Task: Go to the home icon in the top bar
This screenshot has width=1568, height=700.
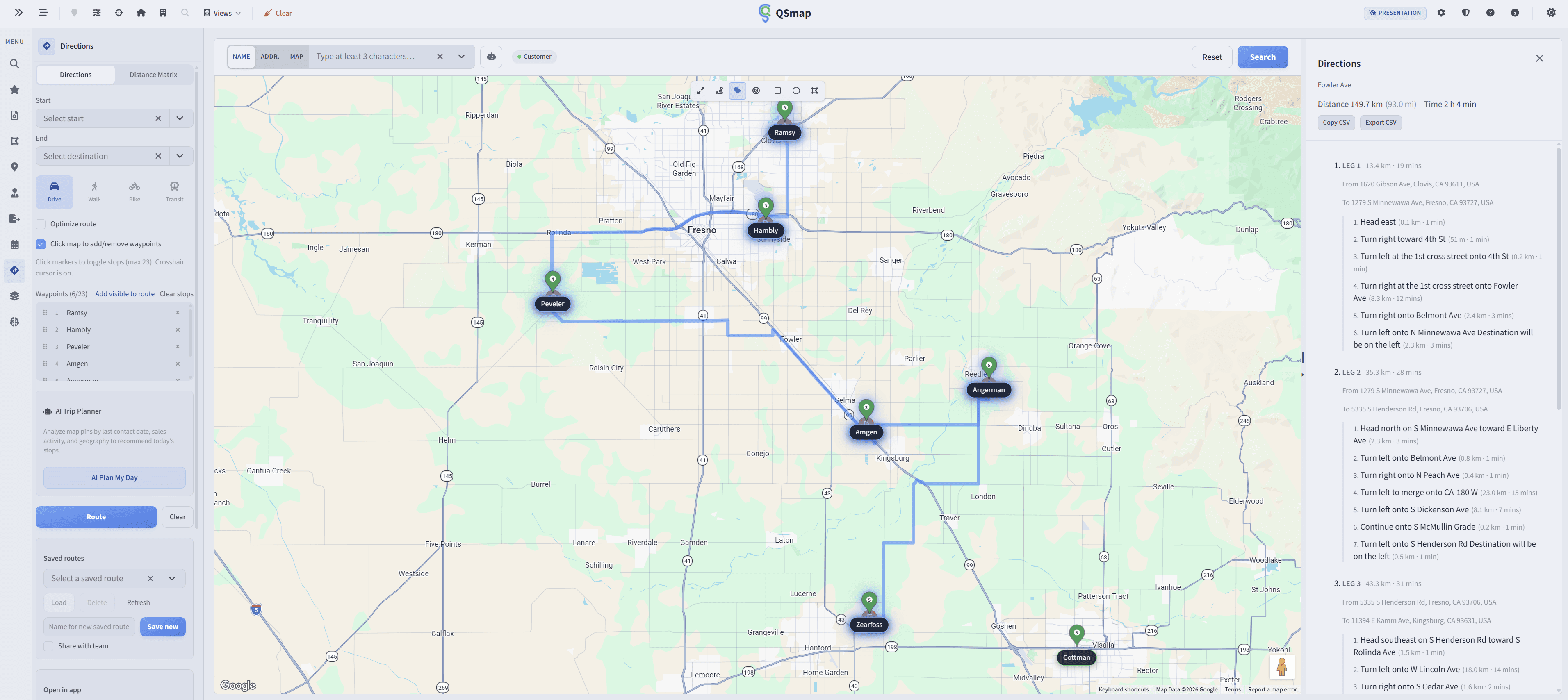Action: [x=141, y=13]
